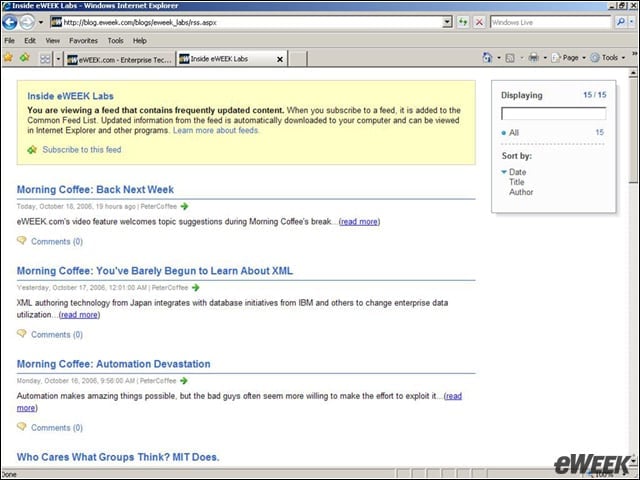Open Comments under Automation Devastation post
Image resolution: width=640 pixels, height=480 pixels.
coord(57,428)
